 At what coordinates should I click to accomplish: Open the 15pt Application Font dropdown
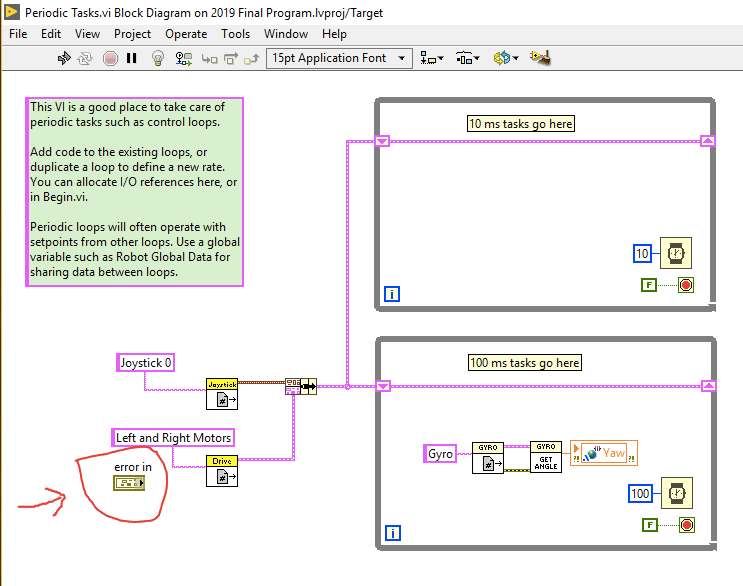coord(339,58)
